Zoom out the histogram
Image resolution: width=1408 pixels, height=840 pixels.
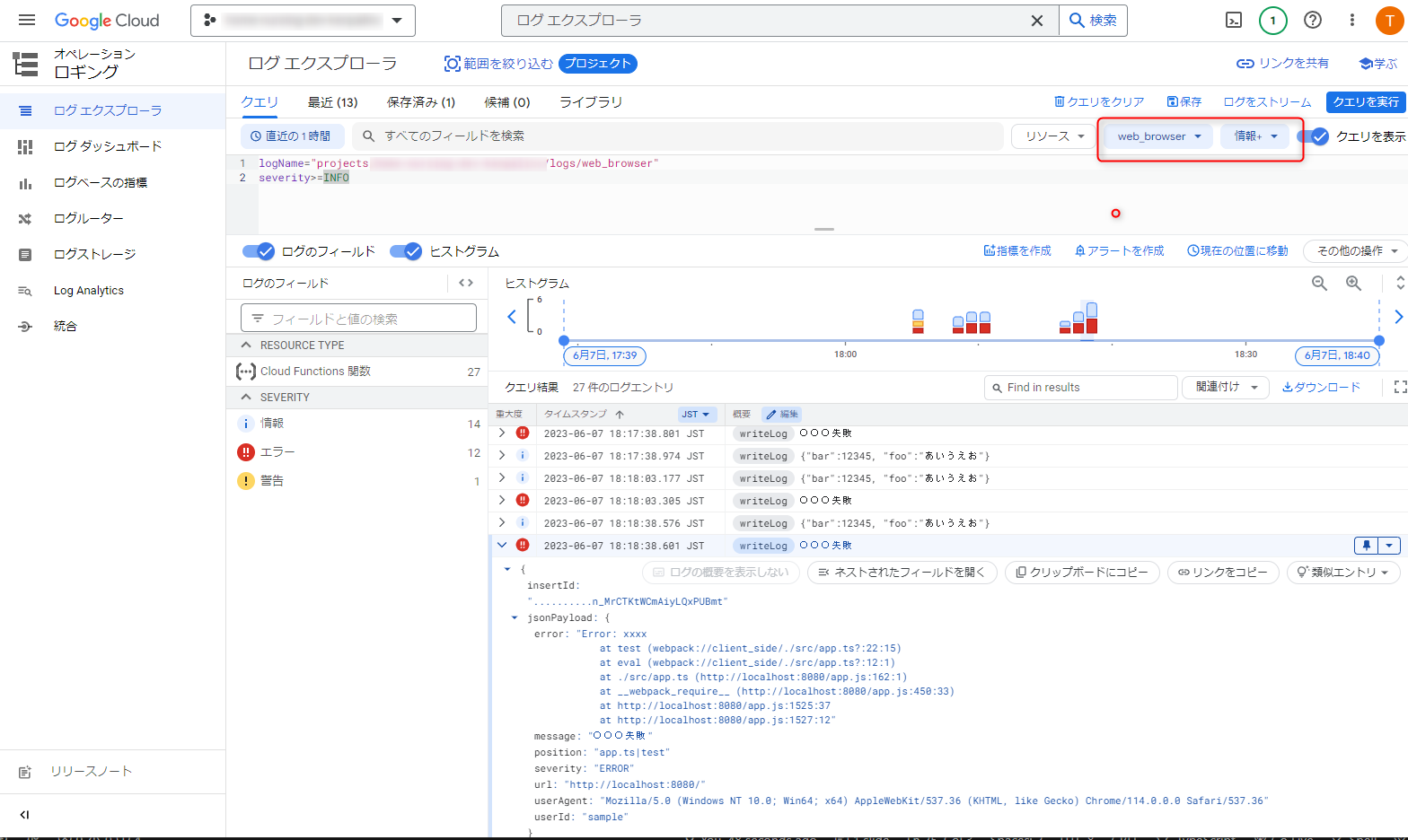[1319, 284]
